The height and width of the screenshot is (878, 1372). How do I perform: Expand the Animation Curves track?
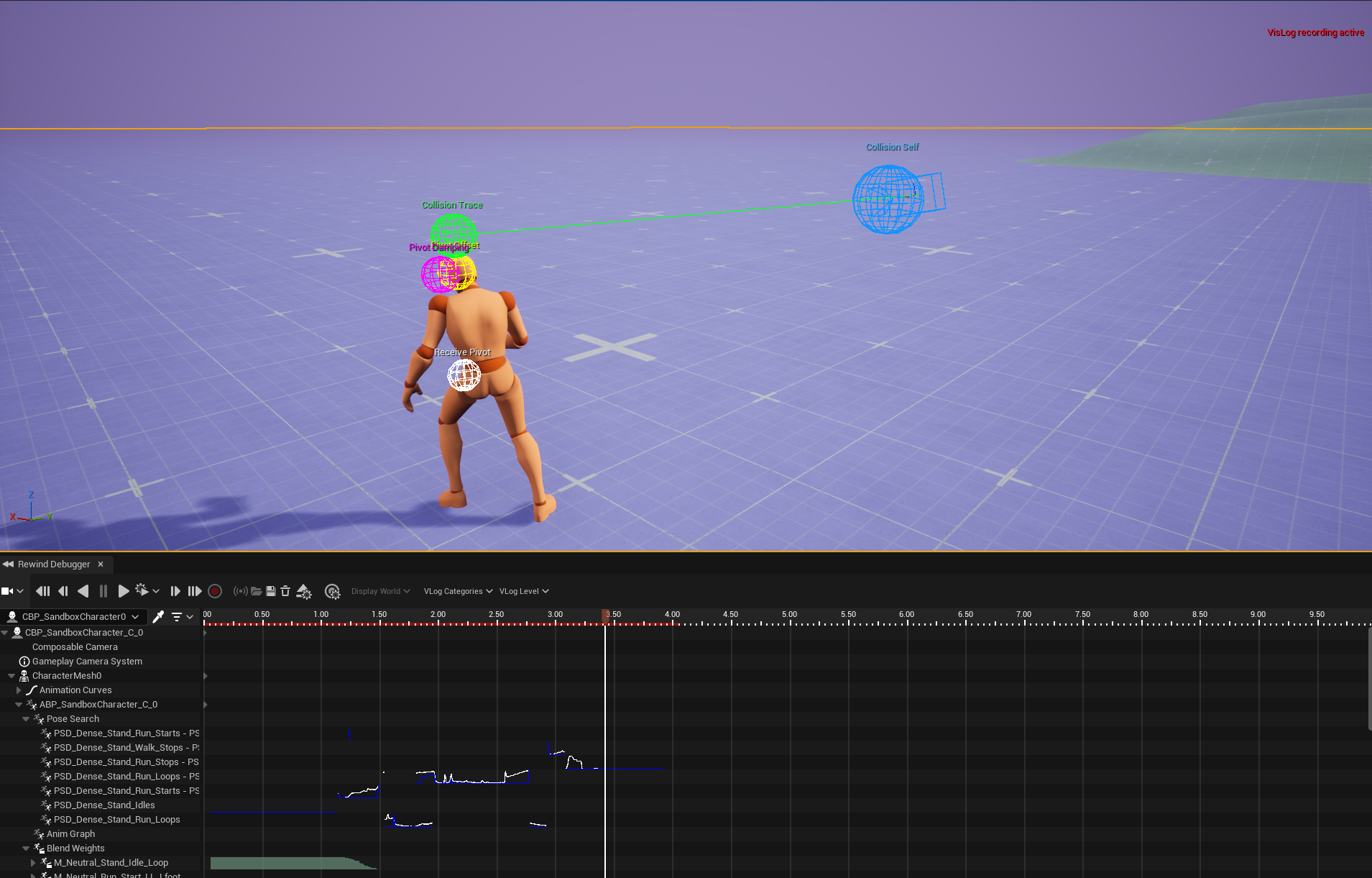[19, 690]
